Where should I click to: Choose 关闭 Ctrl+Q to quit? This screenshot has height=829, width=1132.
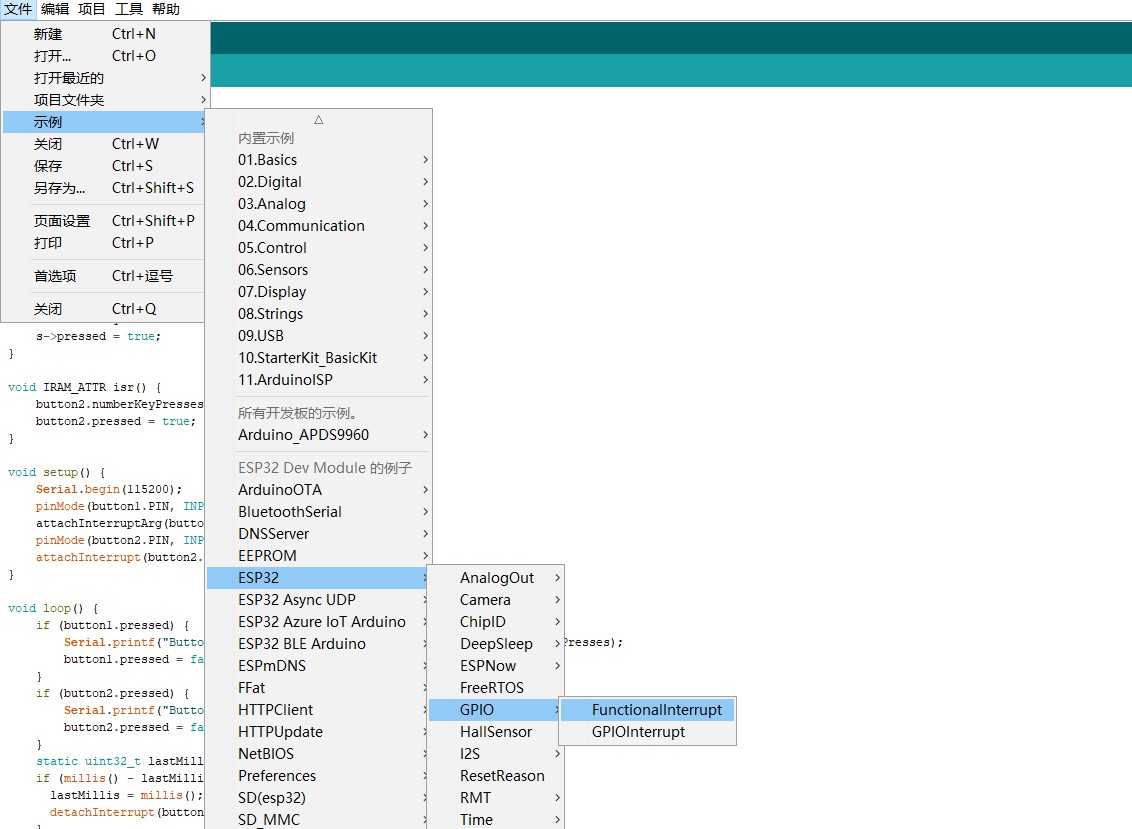point(105,309)
